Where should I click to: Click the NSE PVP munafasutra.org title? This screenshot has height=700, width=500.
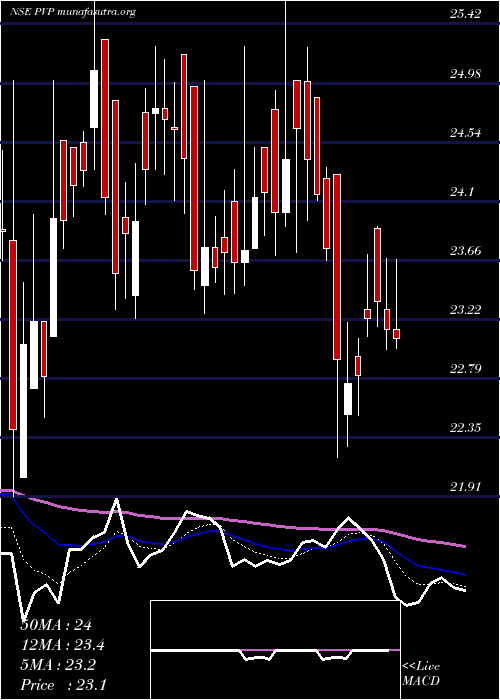click(x=73, y=12)
